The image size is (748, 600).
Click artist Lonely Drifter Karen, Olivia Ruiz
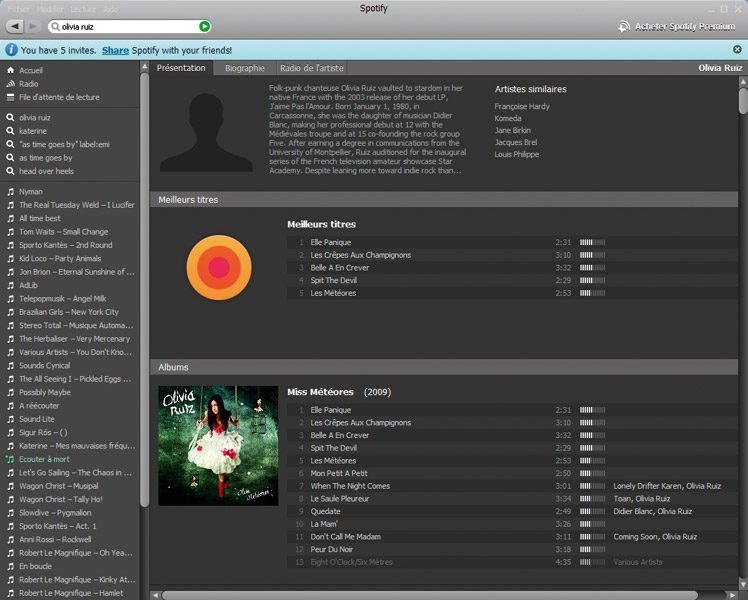coord(667,486)
